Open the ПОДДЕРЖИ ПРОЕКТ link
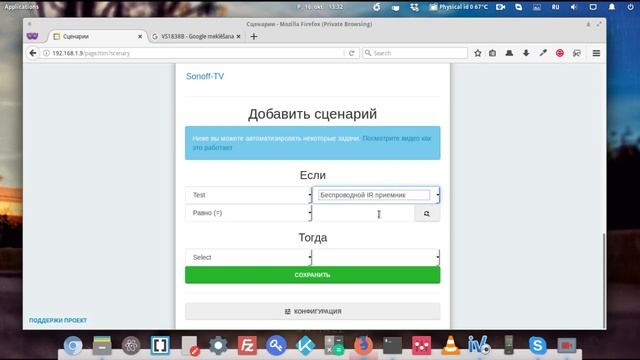The image size is (640, 360). [58, 320]
